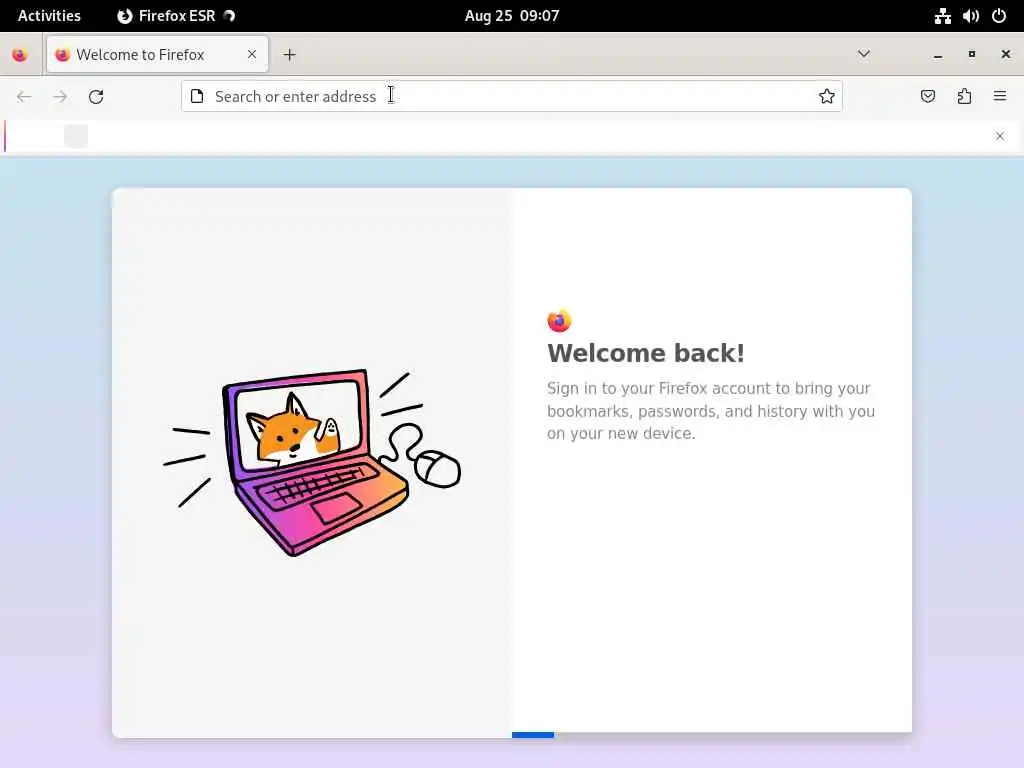Click the Firefox logo above Welcome back

[x=560, y=321]
